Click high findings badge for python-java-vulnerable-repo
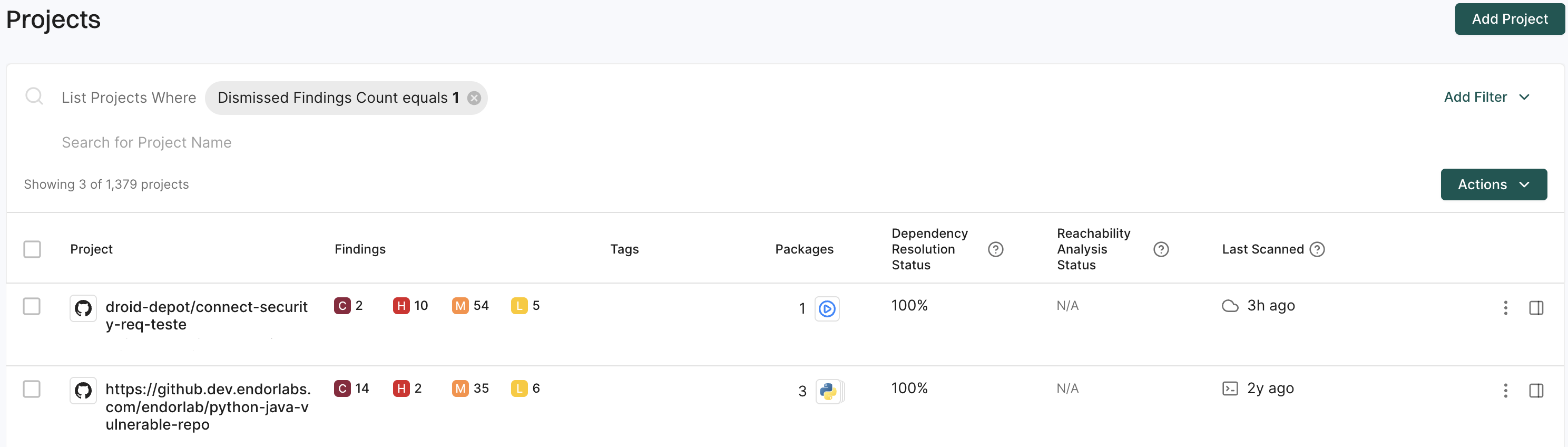Screen dimensions: 1568x447 point(407,388)
